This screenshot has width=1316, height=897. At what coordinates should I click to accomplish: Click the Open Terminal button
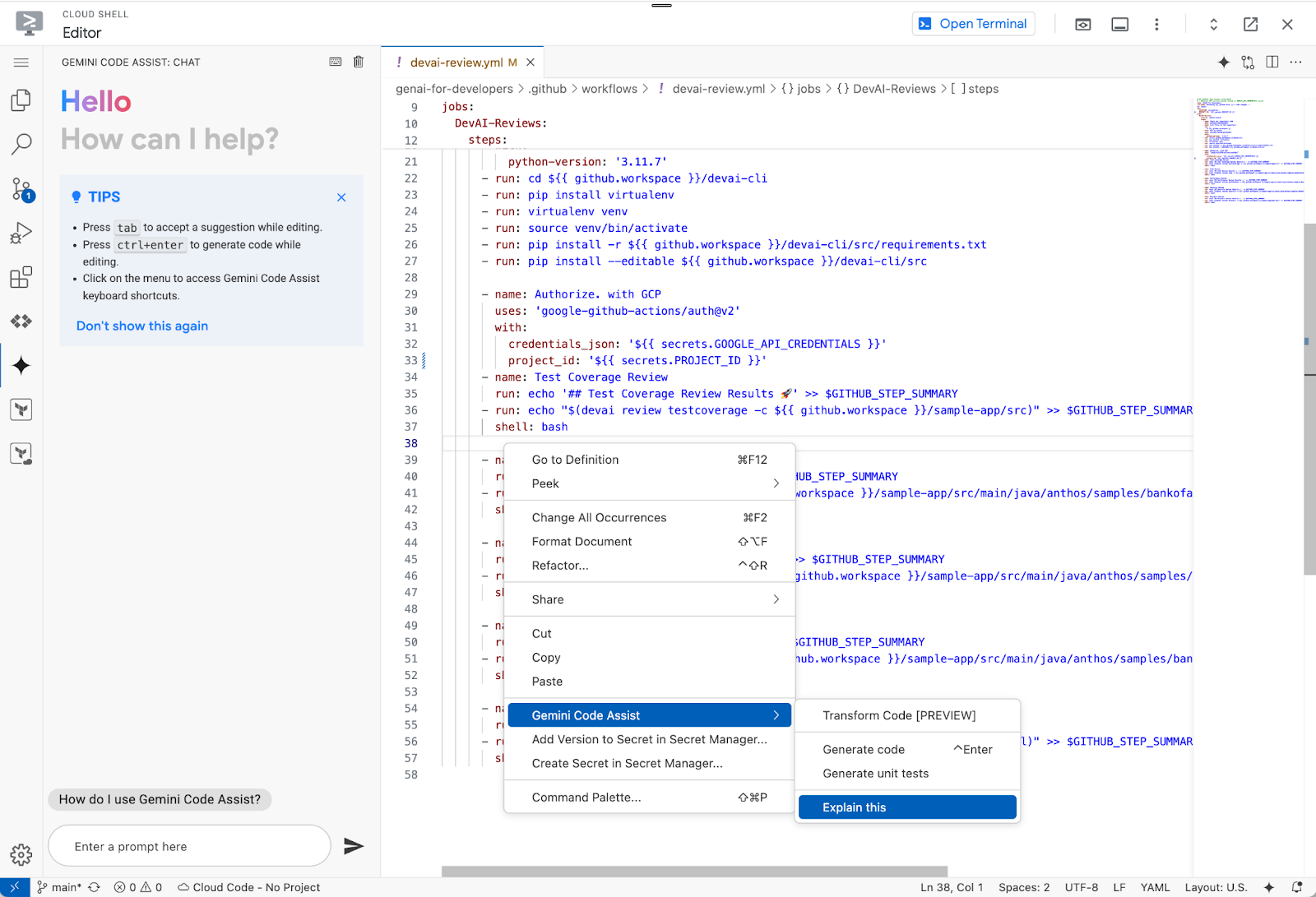click(973, 24)
